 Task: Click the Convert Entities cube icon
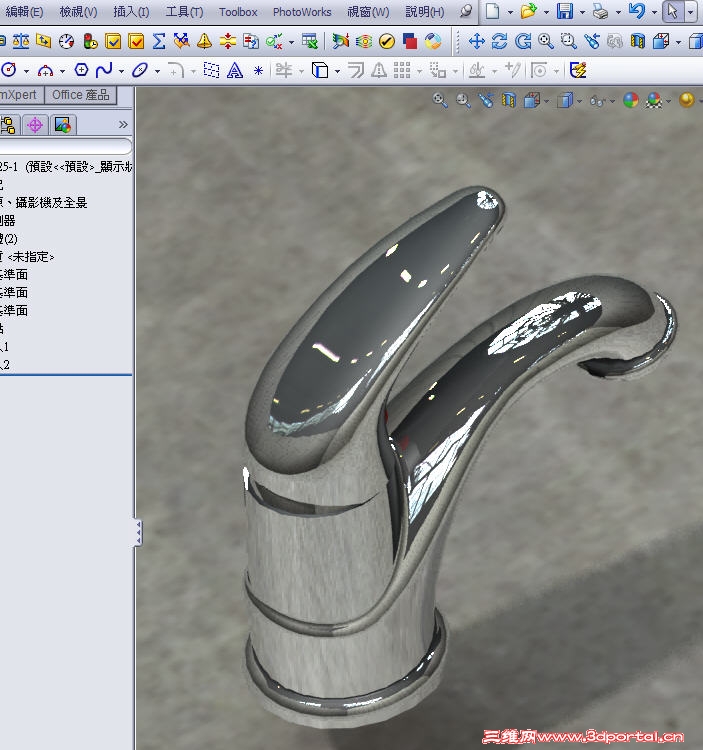click(320, 70)
